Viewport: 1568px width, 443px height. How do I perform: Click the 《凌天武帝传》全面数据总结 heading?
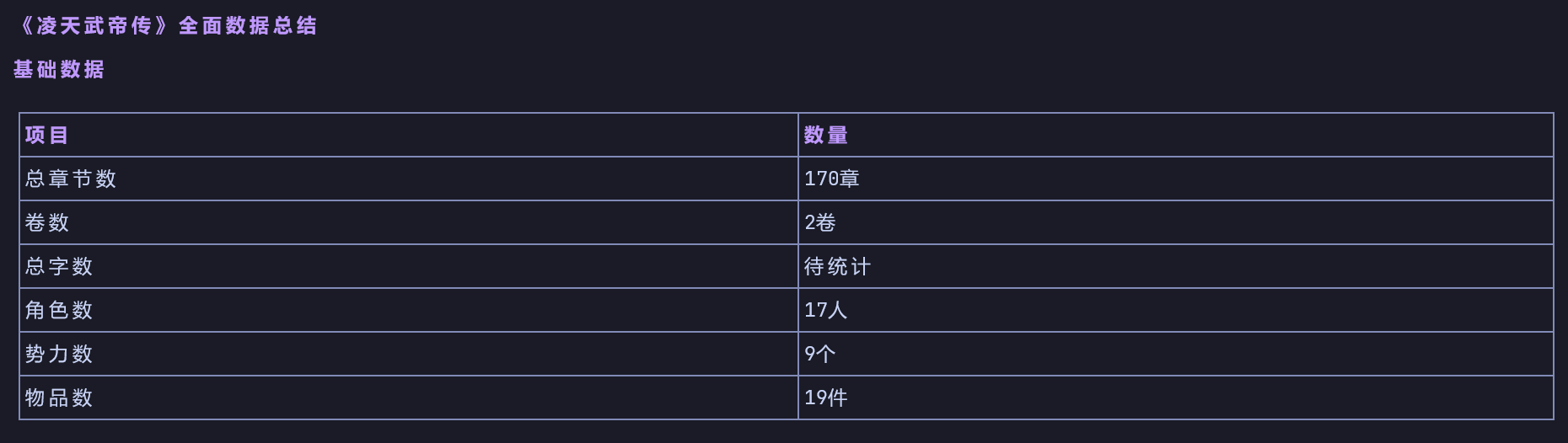165,26
